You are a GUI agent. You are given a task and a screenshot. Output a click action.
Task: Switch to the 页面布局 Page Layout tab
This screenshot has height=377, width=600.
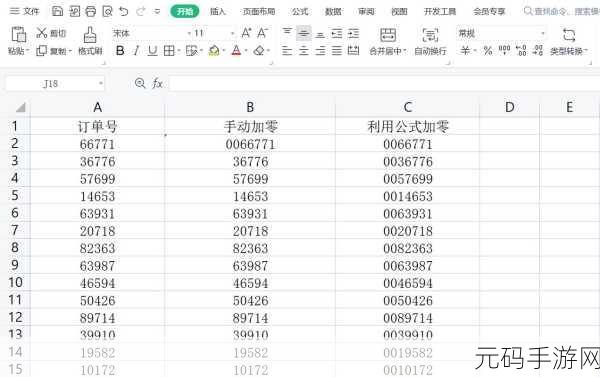tap(259, 12)
